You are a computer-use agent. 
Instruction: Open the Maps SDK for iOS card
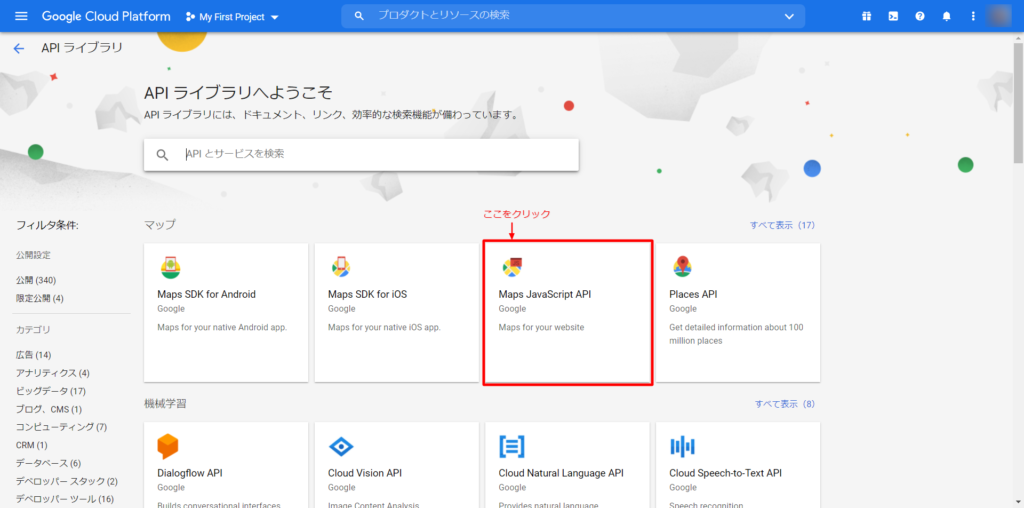pos(396,313)
